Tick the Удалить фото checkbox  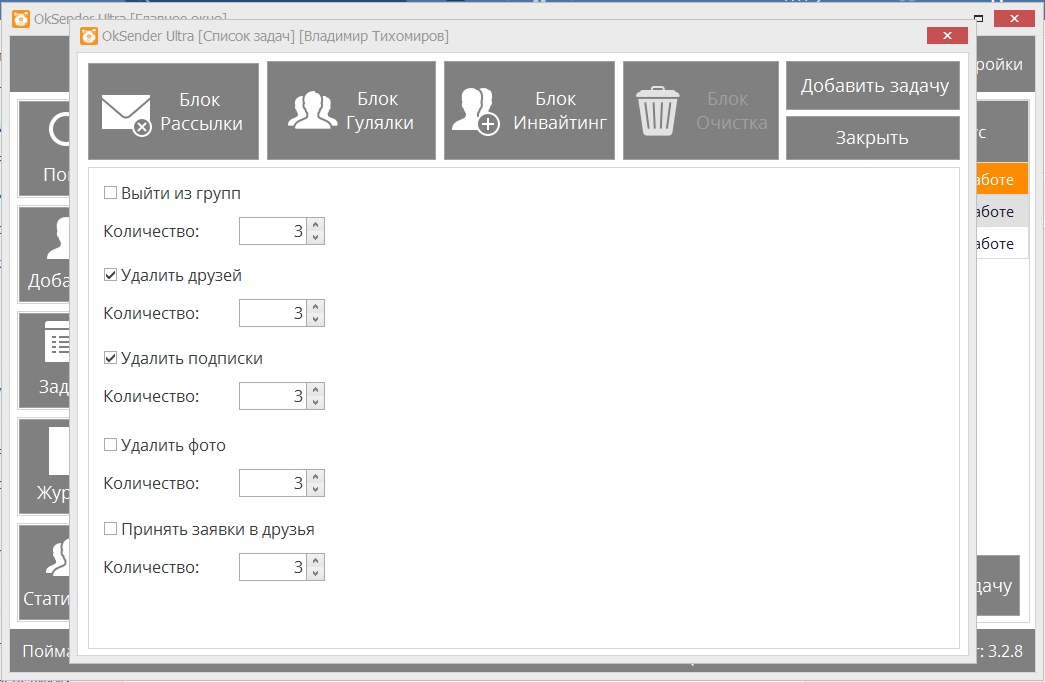[111, 445]
